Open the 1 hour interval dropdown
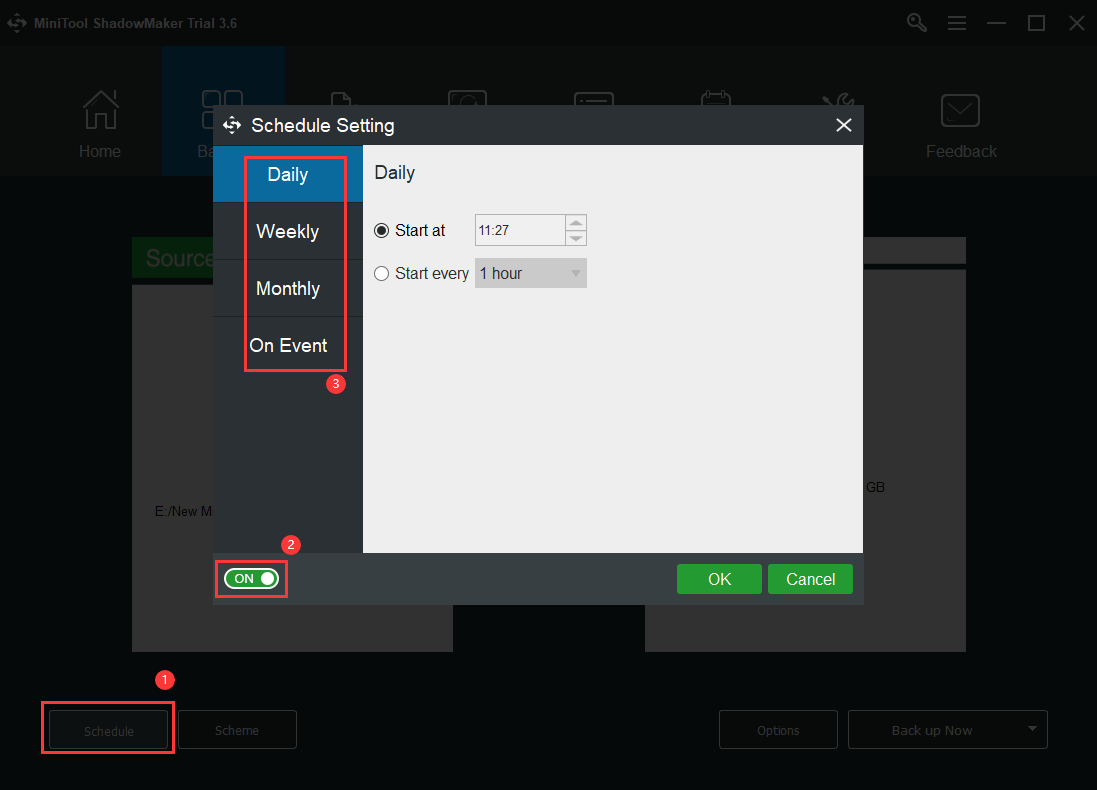This screenshot has width=1097, height=790. (530, 273)
